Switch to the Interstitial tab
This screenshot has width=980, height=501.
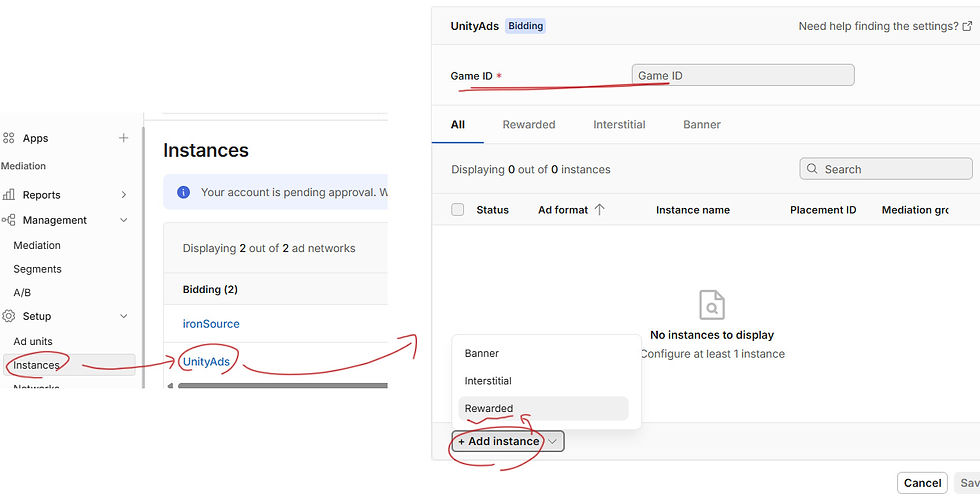[x=619, y=124]
